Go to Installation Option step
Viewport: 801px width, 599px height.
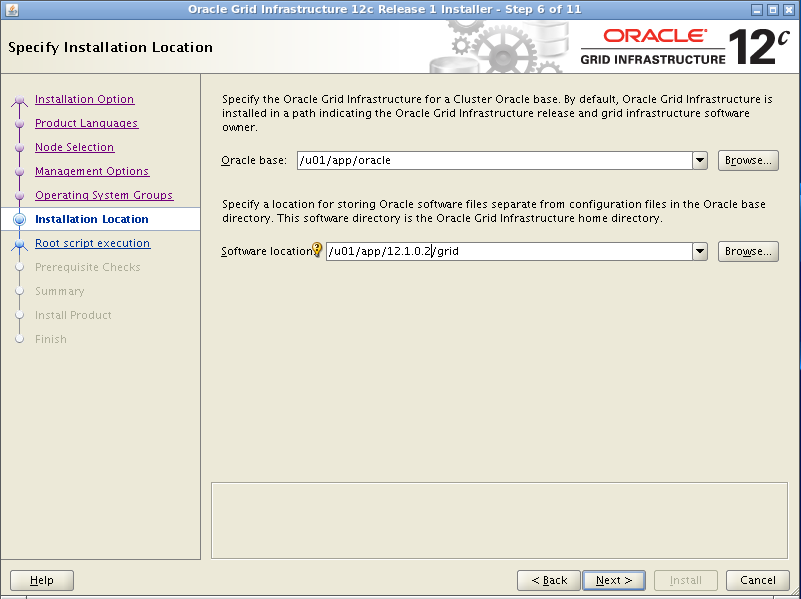pos(84,100)
